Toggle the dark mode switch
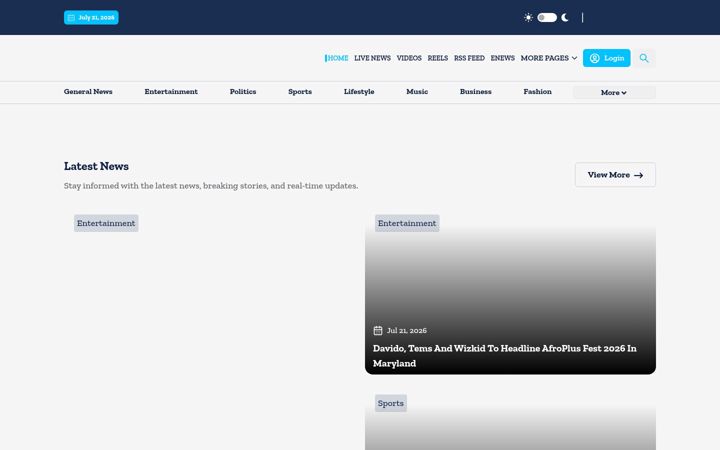This screenshot has height=450, width=720. coord(547,17)
